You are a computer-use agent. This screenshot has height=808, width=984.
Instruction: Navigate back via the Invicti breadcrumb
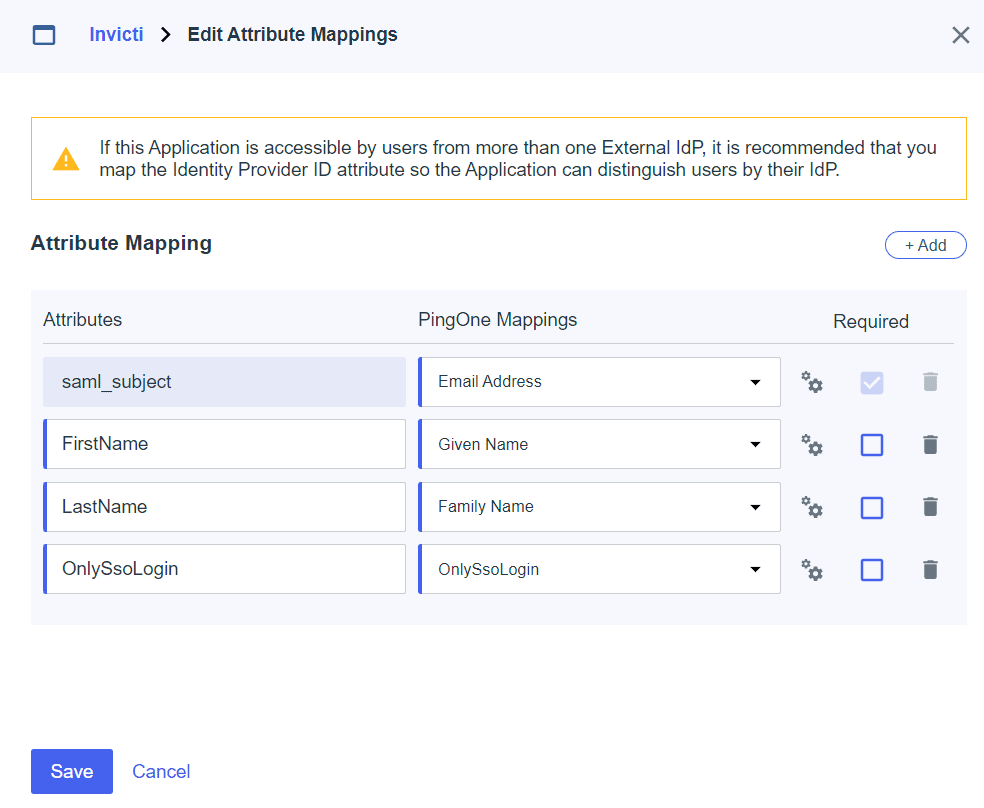pyautogui.click(x=116, y=34)
